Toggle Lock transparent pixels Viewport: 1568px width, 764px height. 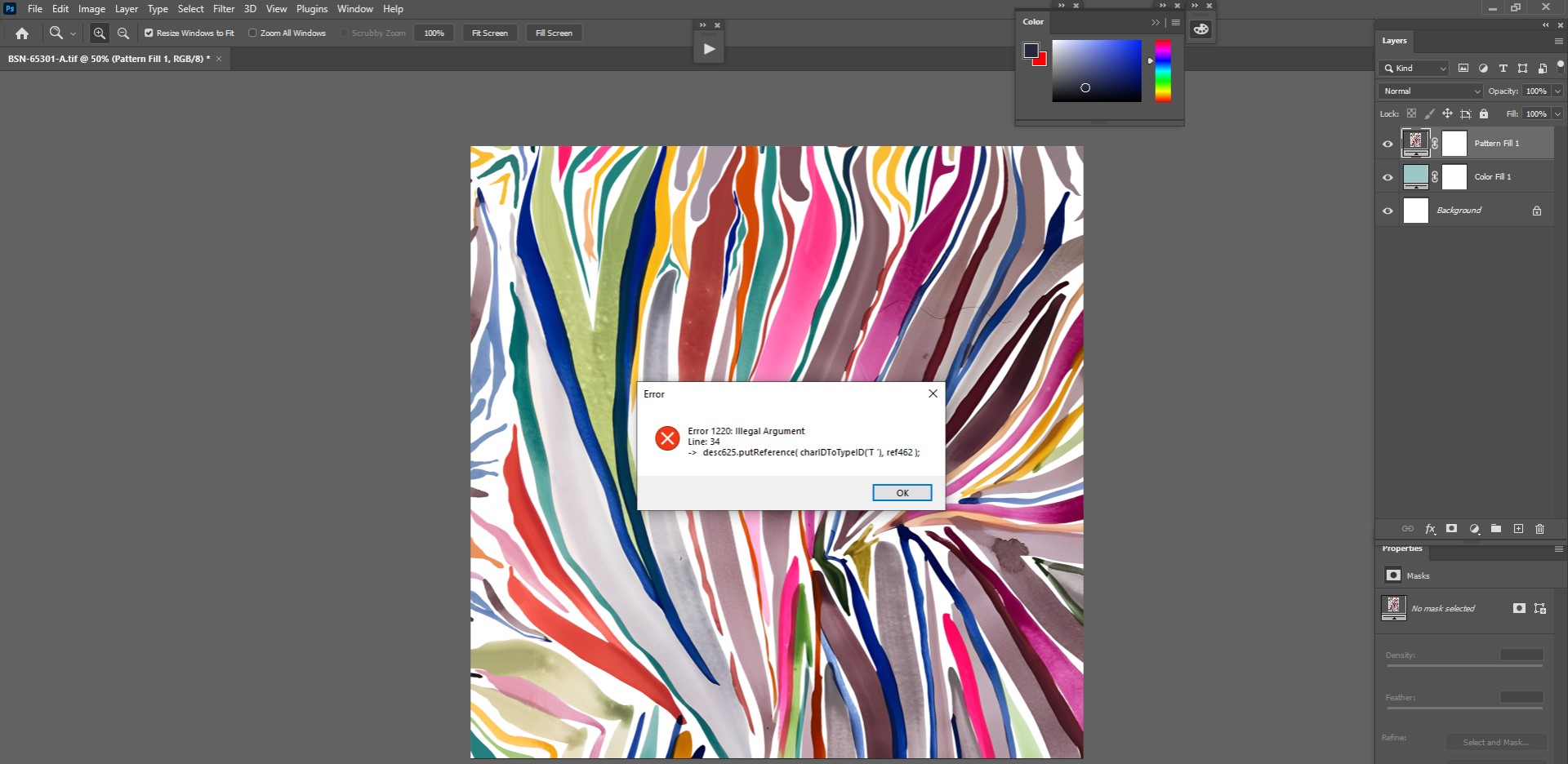(1412, 113)
